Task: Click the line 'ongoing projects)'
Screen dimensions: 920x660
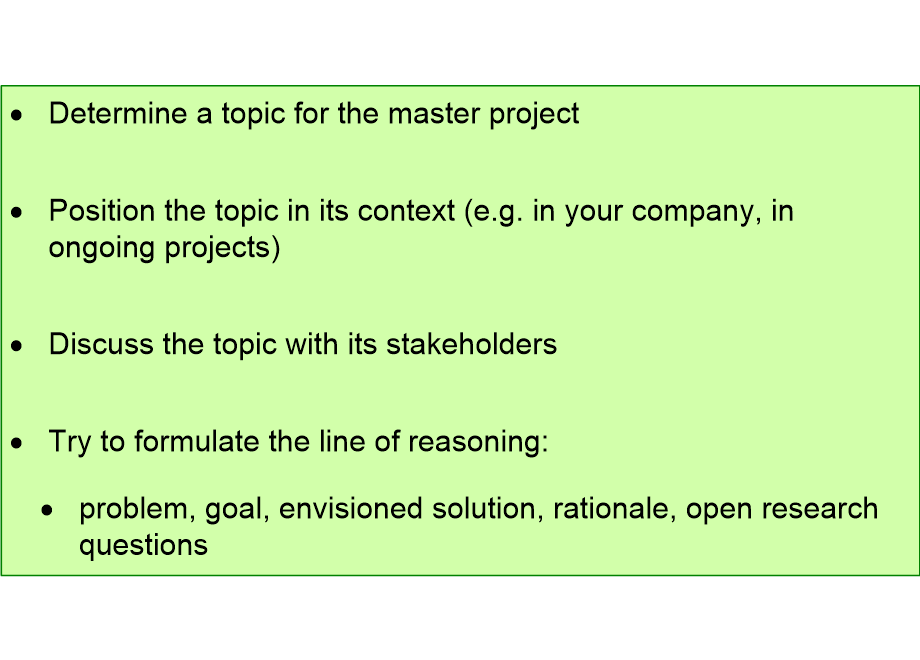Action: pyautogui.click(x=164, y=248)
